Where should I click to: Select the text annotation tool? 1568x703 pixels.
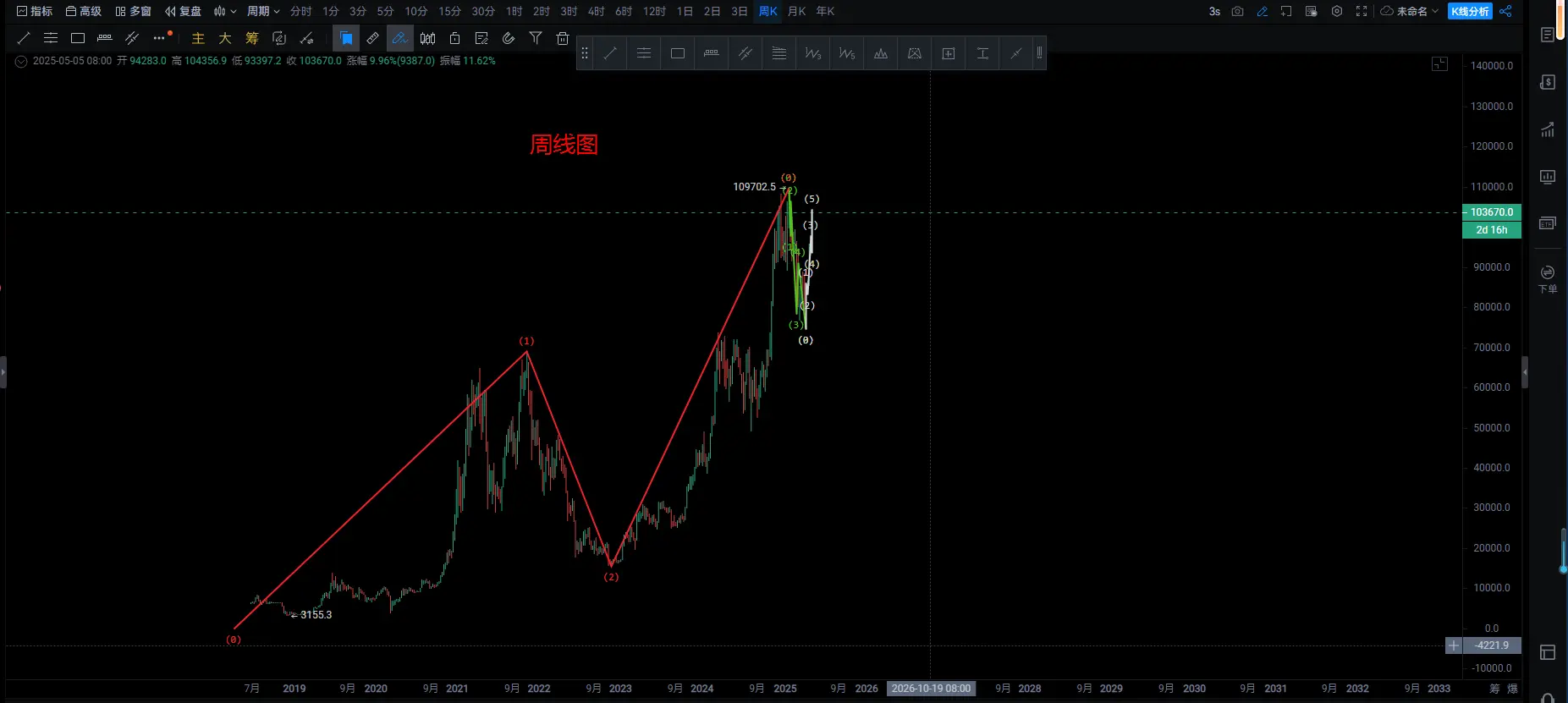click(982, 53)
